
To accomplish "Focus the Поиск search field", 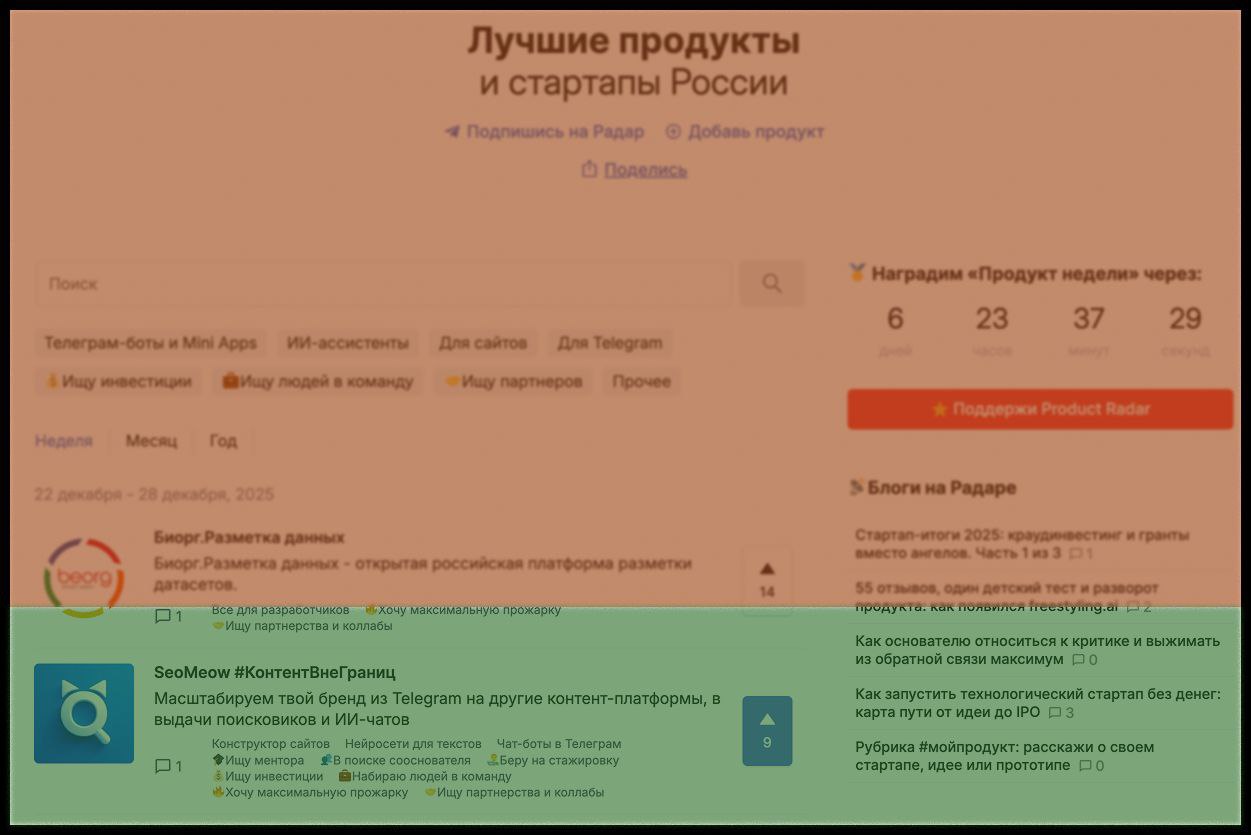I will (383, 284).
